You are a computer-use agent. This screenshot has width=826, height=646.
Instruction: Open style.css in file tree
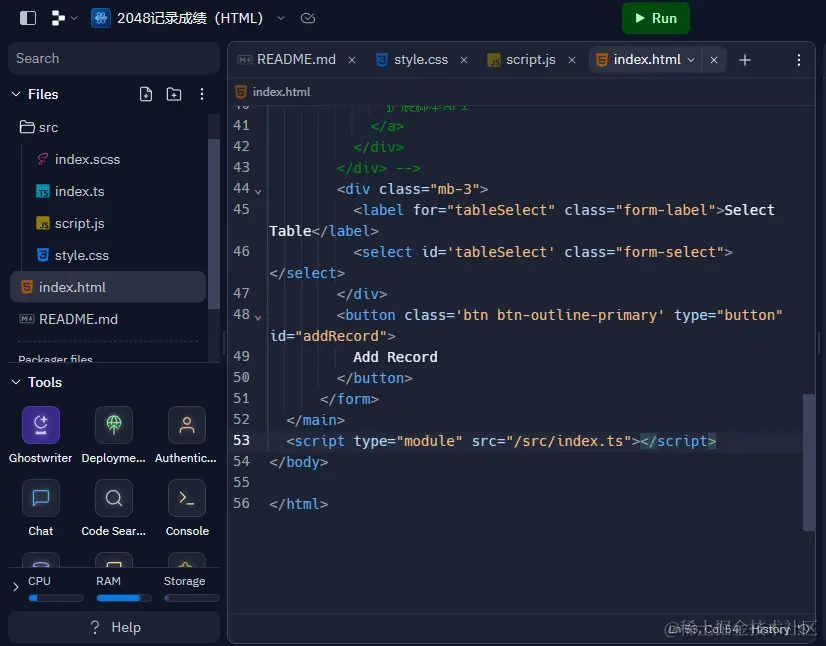(72, 256)
